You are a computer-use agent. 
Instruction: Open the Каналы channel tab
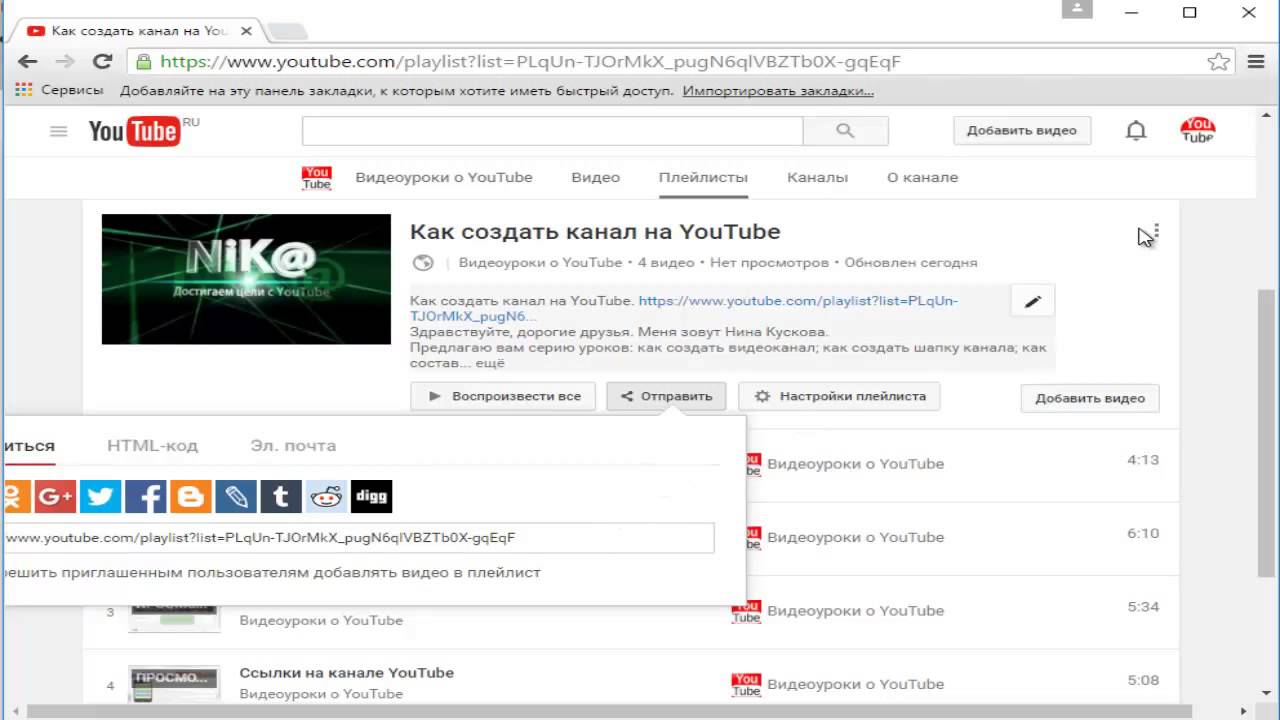click(817, 178)
